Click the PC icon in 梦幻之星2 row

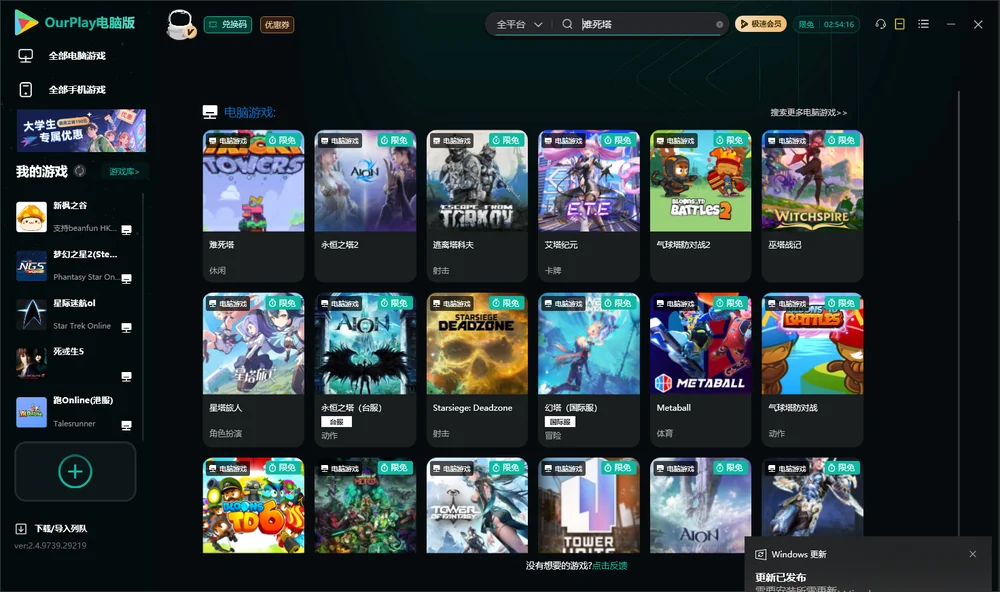(x=126, y=279)
